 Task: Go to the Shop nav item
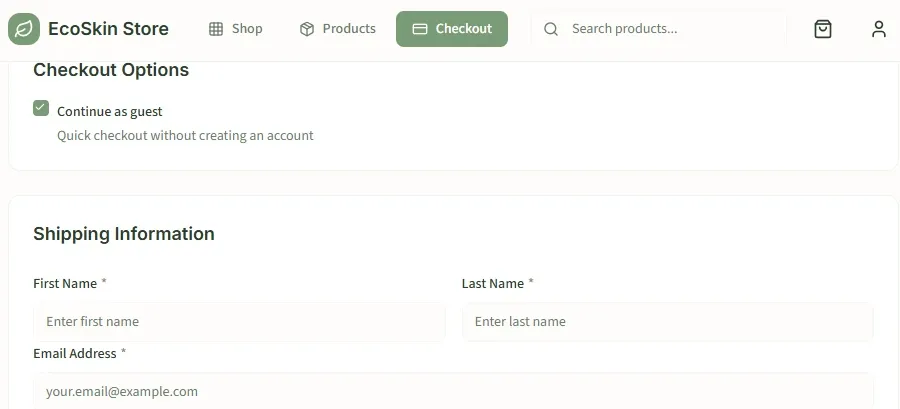pyautogui.click(x=235, y=29)
